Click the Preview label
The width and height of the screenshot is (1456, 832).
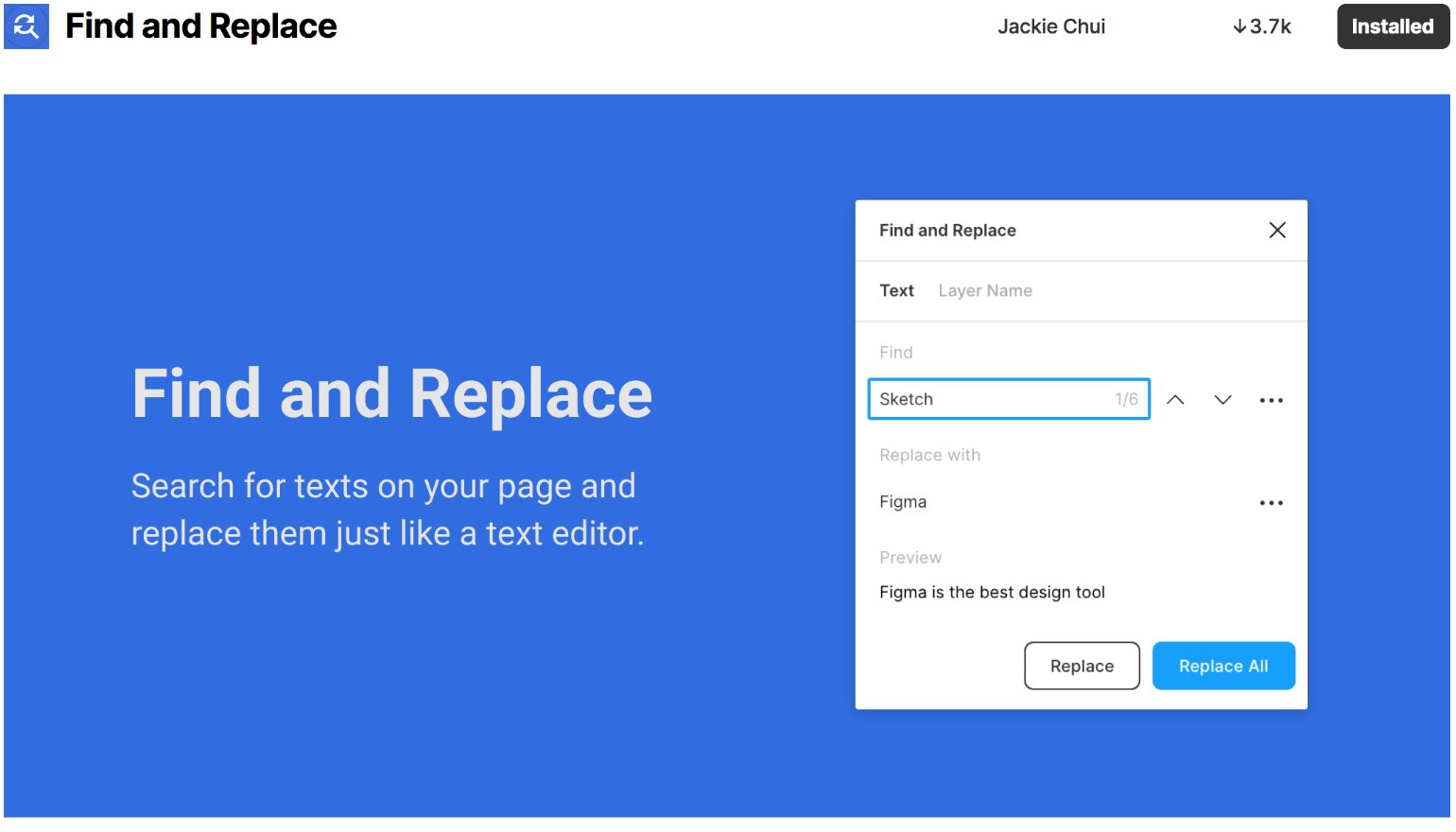910,557
